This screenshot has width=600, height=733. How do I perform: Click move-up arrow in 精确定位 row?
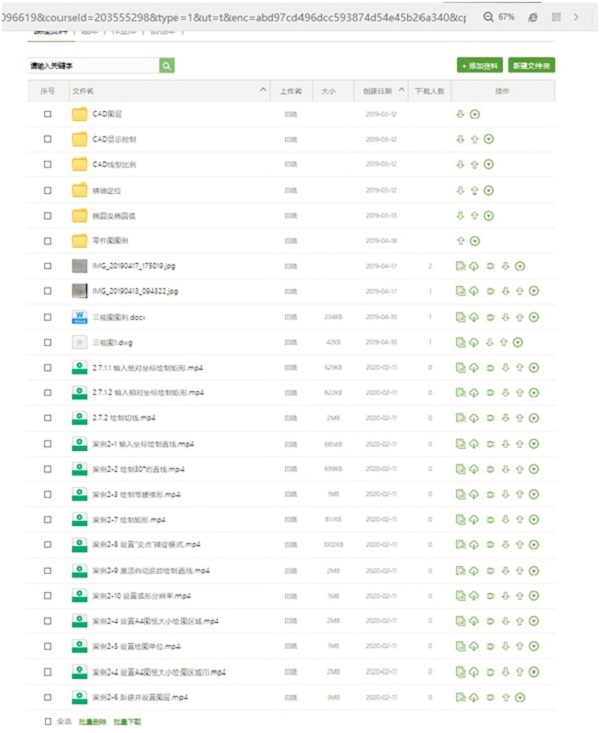tap(475, 190)
